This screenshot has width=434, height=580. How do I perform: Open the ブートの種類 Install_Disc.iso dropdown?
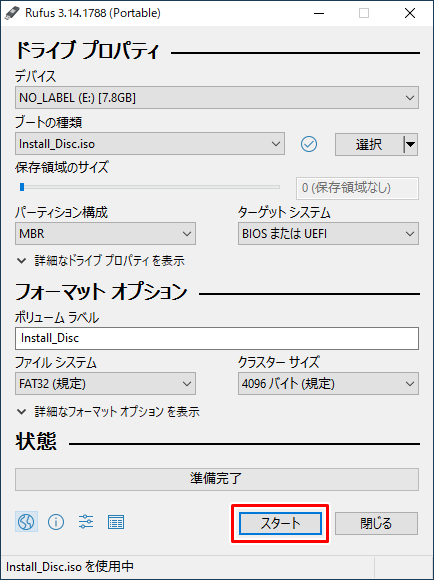click(150, 144)
